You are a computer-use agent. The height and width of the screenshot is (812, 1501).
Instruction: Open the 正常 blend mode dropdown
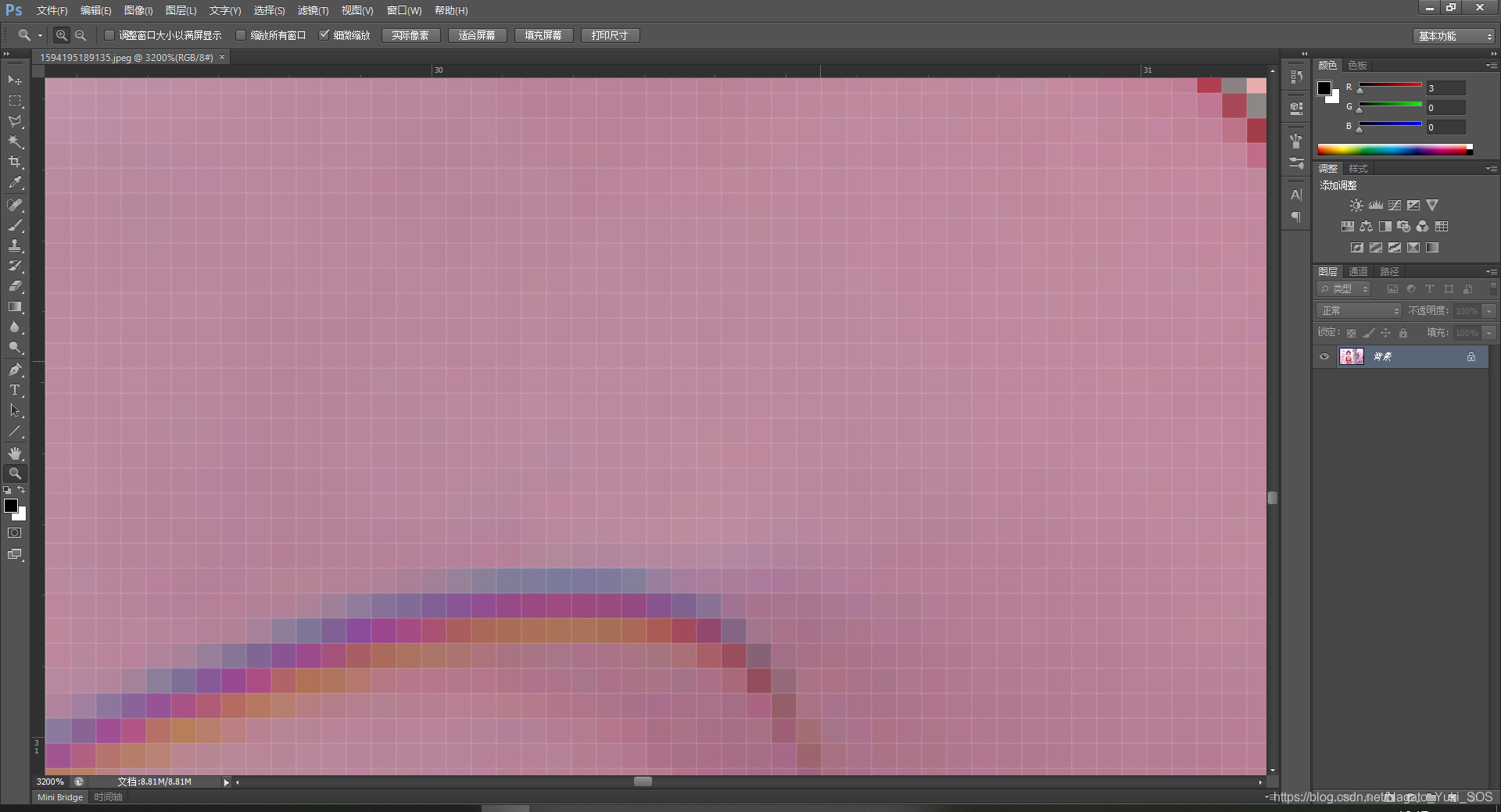(1359, 311)
